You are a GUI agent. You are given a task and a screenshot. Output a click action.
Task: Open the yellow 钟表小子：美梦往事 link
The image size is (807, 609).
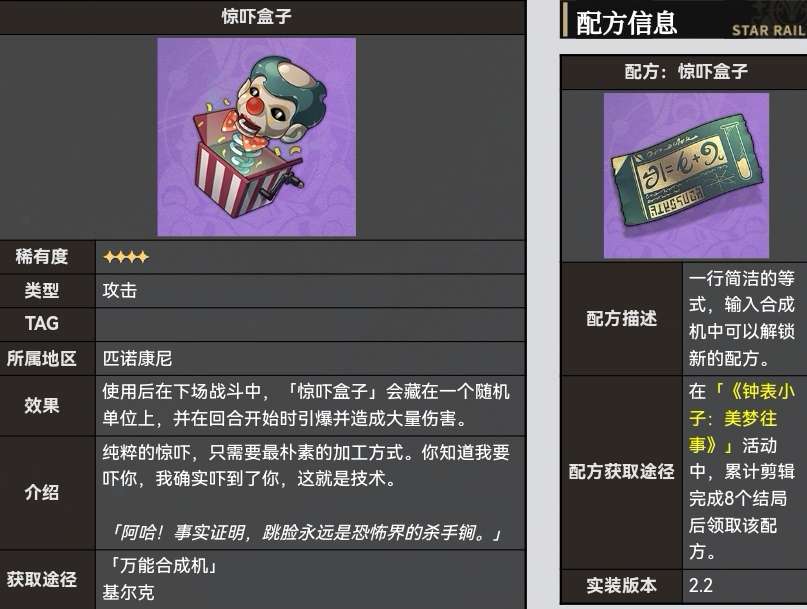coord(742,418)
